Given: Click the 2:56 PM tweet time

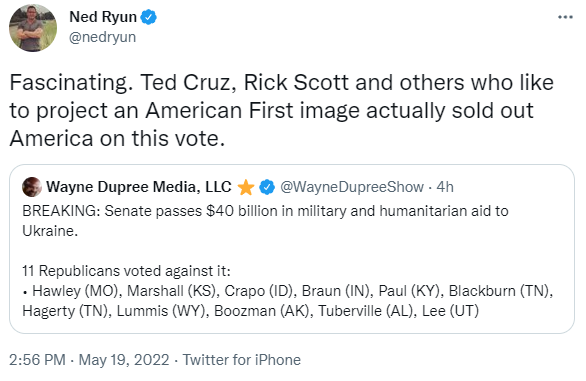Looking at the screenshot, I should coord(37,360).
